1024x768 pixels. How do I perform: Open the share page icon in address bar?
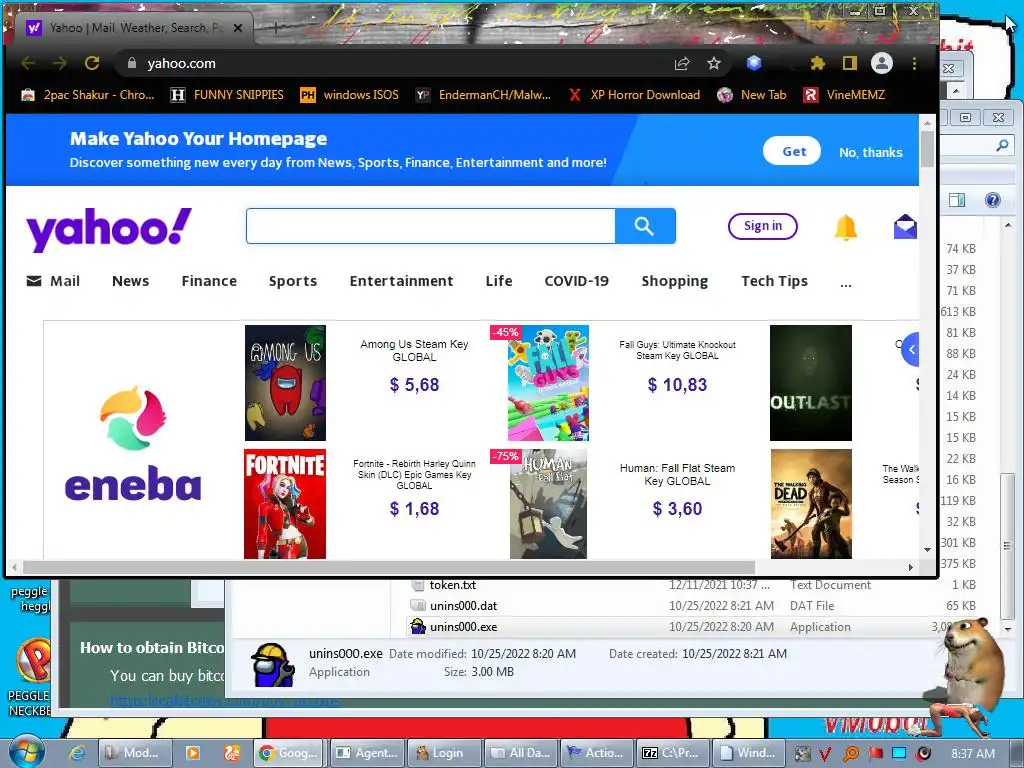pyautogui.click(x=682, y=63)
